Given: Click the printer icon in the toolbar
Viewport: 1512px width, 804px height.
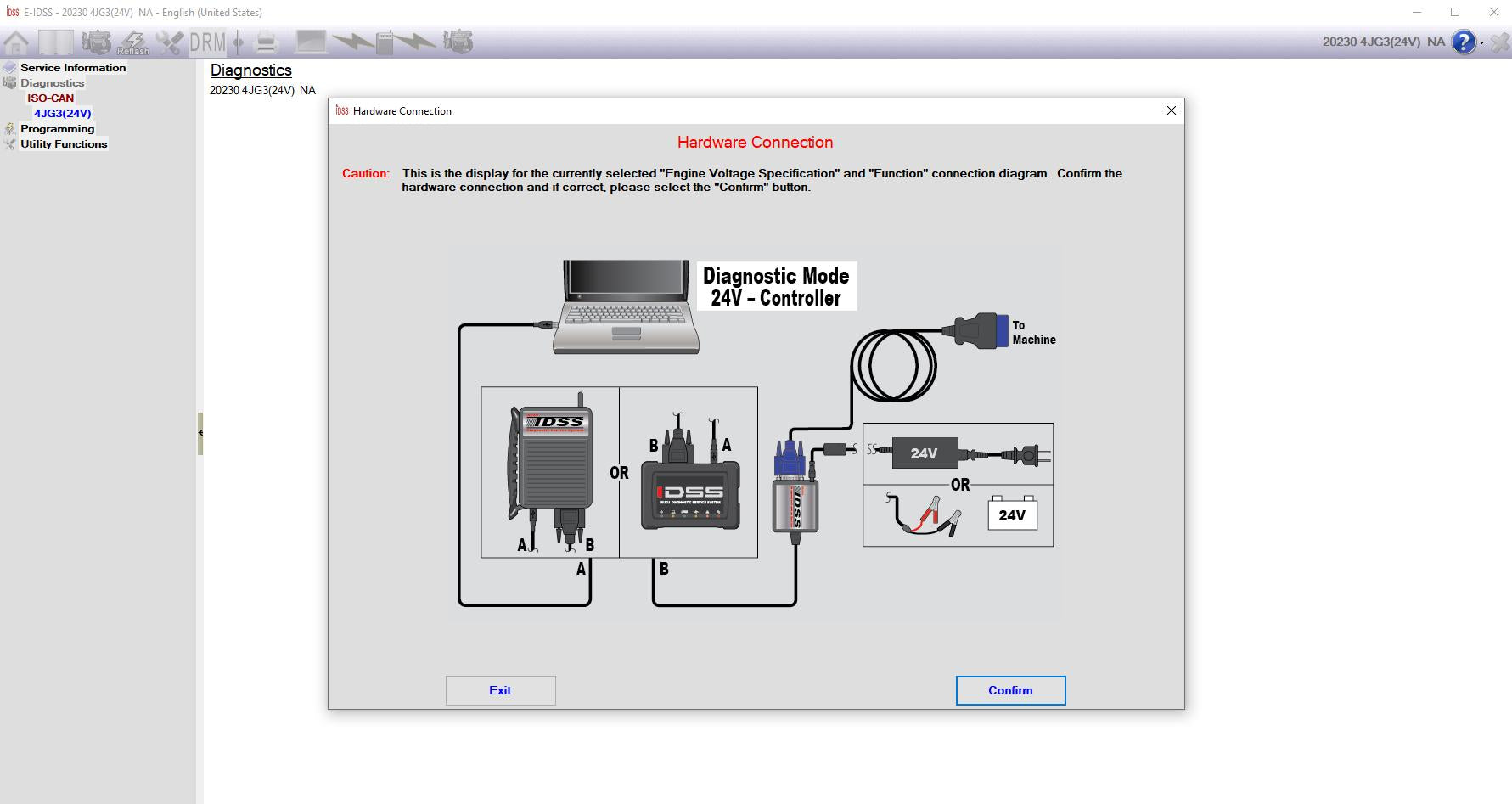Looking at the screenshot, I should [266, 42].
